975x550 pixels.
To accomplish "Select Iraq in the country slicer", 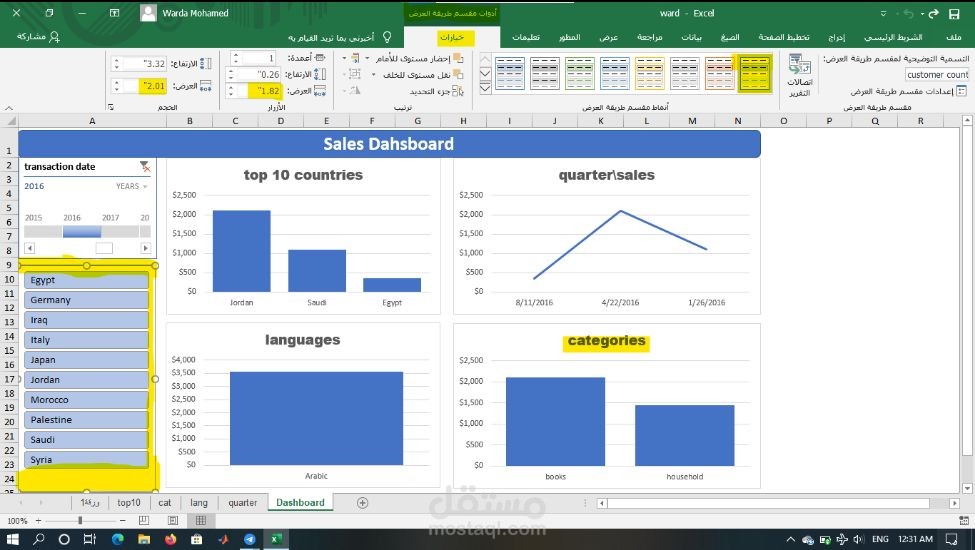I will (x=86, y=320).
